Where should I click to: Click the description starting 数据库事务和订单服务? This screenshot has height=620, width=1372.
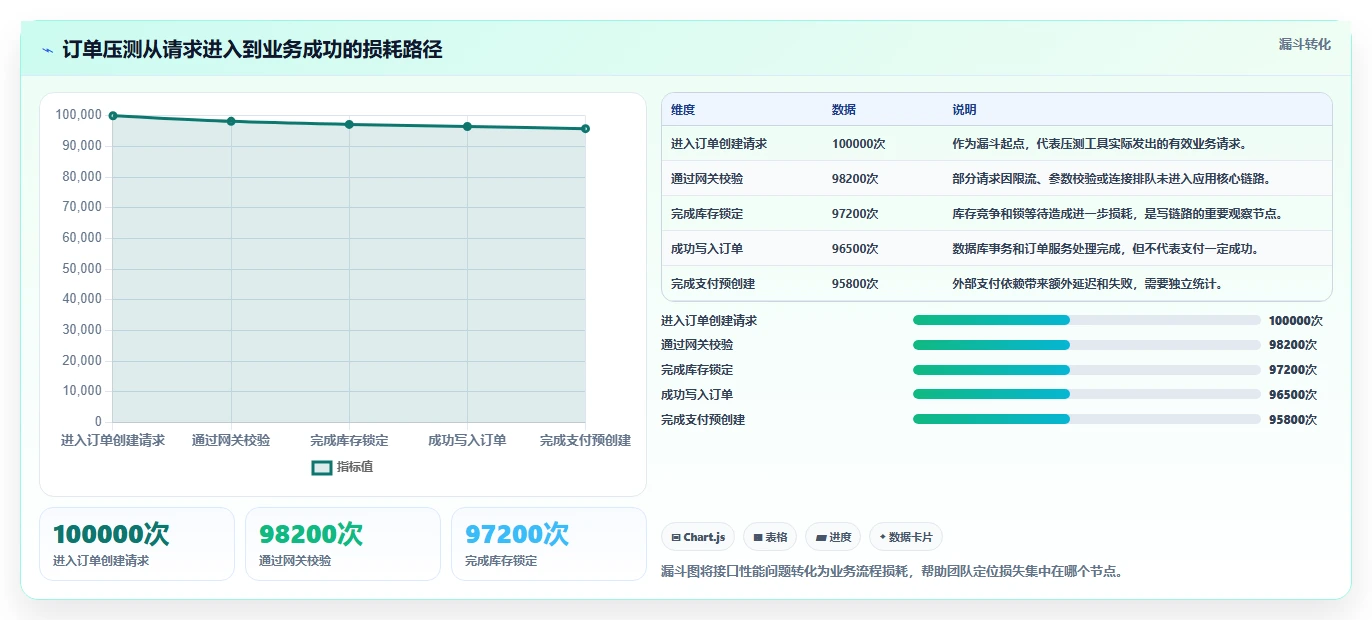click(1105, 249)
